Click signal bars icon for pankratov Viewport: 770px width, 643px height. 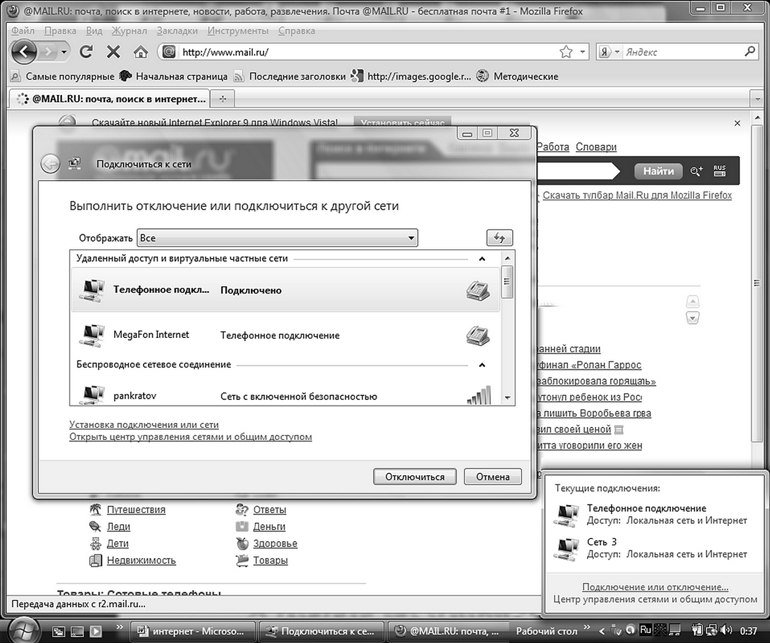(x=479, y=396)
